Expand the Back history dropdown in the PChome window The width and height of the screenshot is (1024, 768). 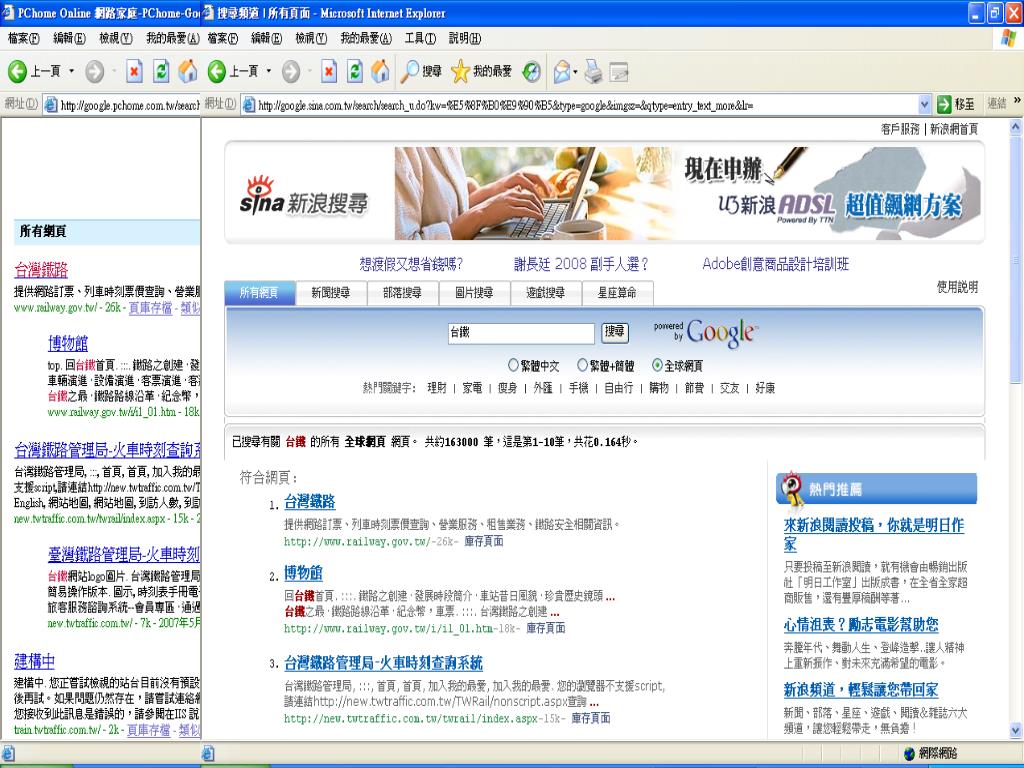pyautogui.click(x=71, y=71)
